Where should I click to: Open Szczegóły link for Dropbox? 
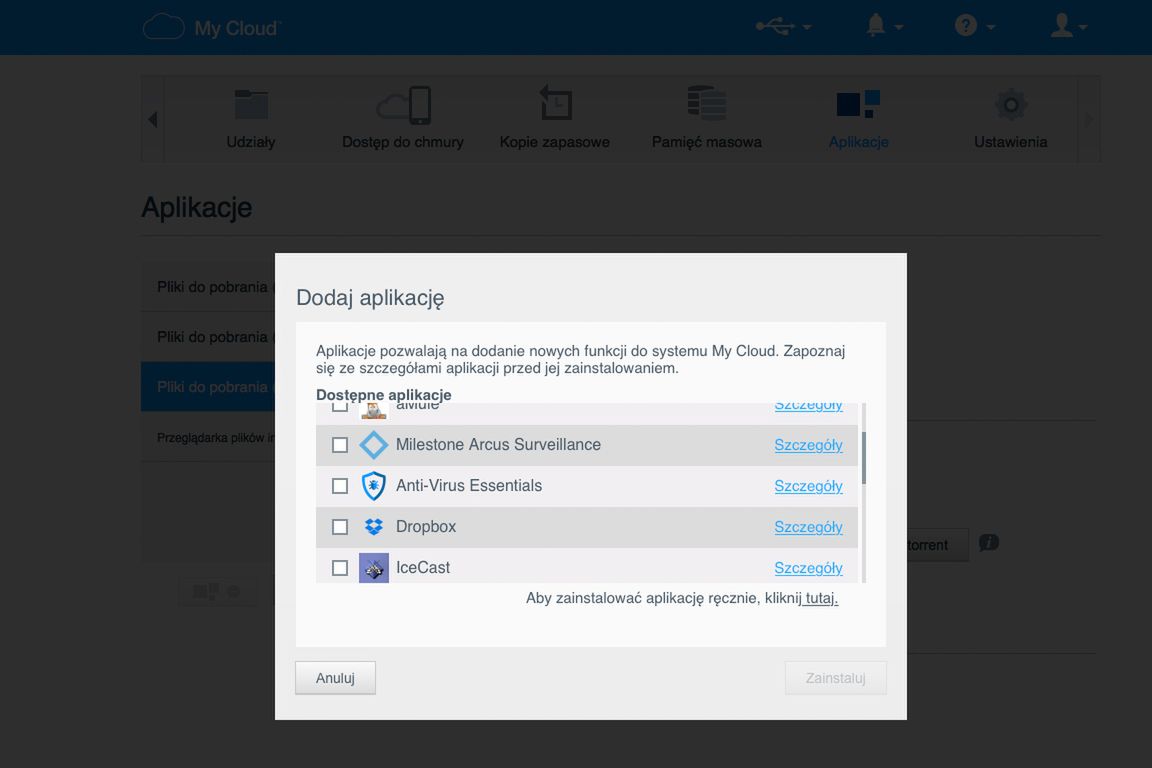pyautogui.click(x=808, y=527)
